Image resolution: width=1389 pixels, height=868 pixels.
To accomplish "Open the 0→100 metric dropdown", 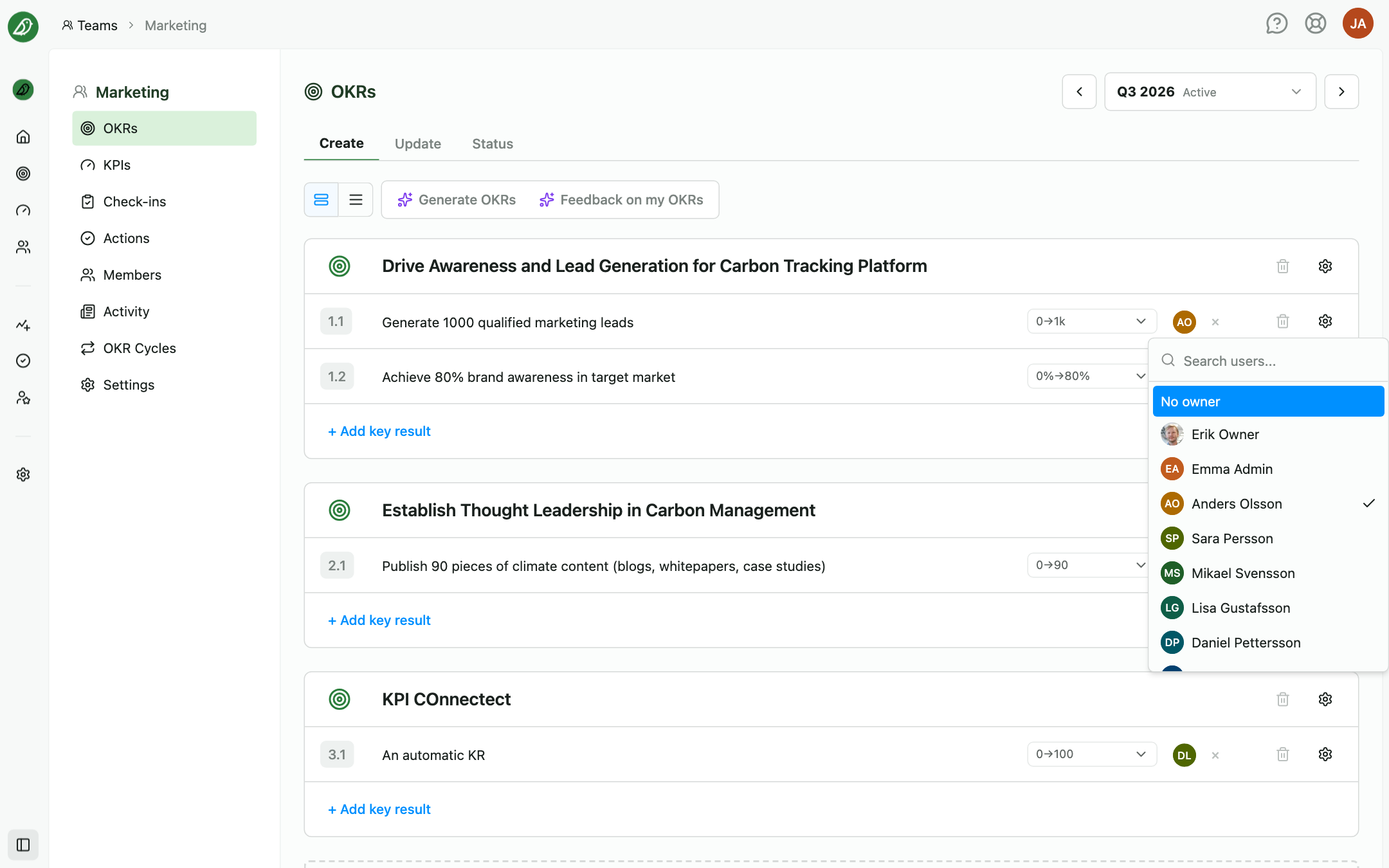I will point(1092,754).
